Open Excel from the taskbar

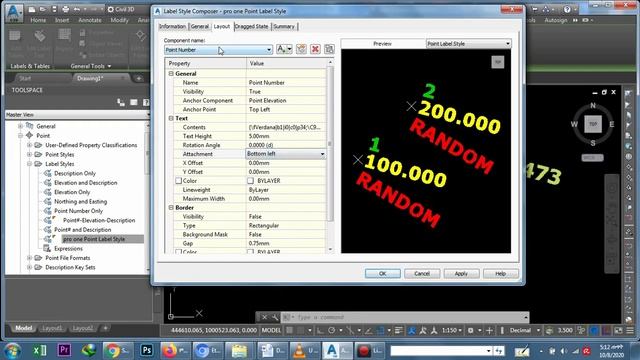[x=40, y=350]
